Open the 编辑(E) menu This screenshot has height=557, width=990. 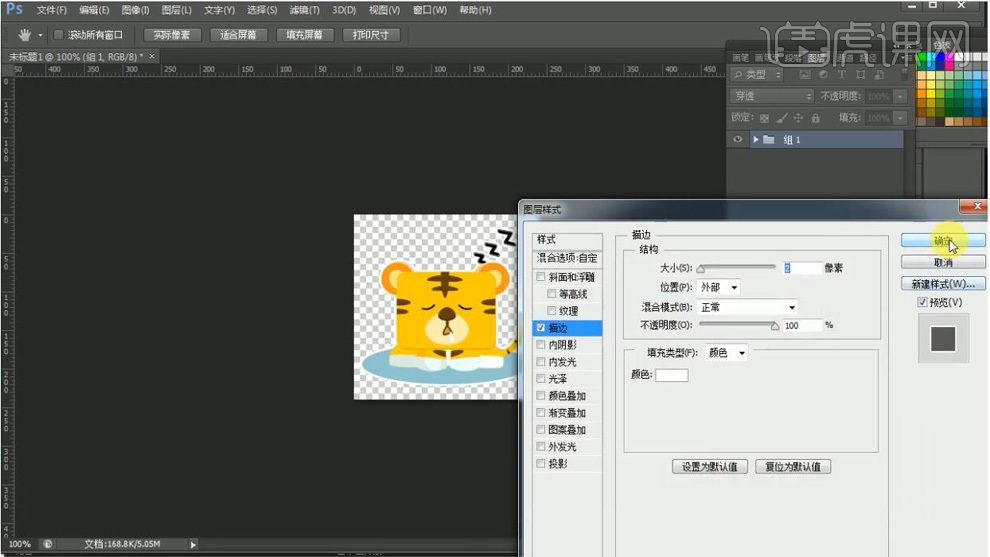[94, 10]
